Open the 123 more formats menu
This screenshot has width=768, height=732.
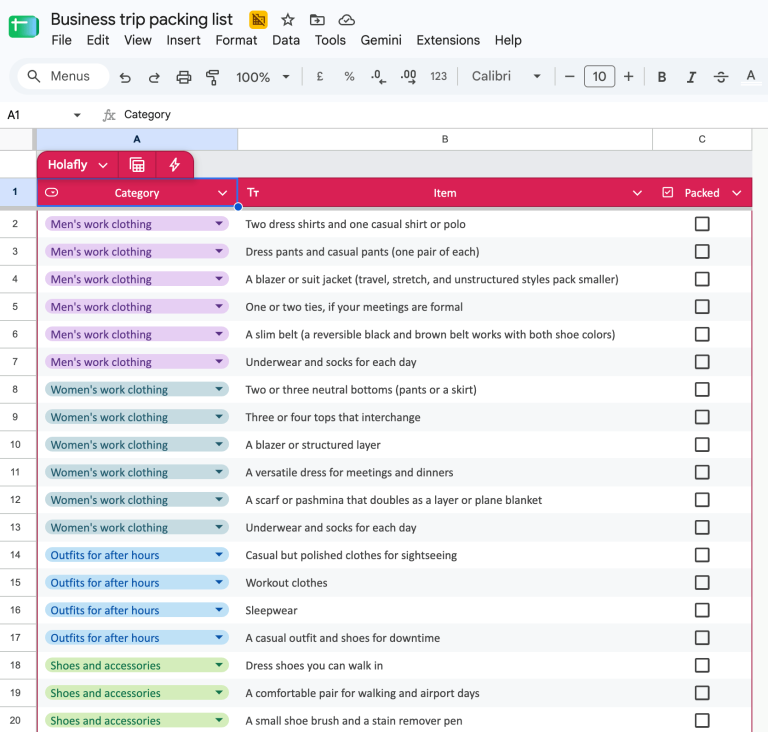coord(438,76)
